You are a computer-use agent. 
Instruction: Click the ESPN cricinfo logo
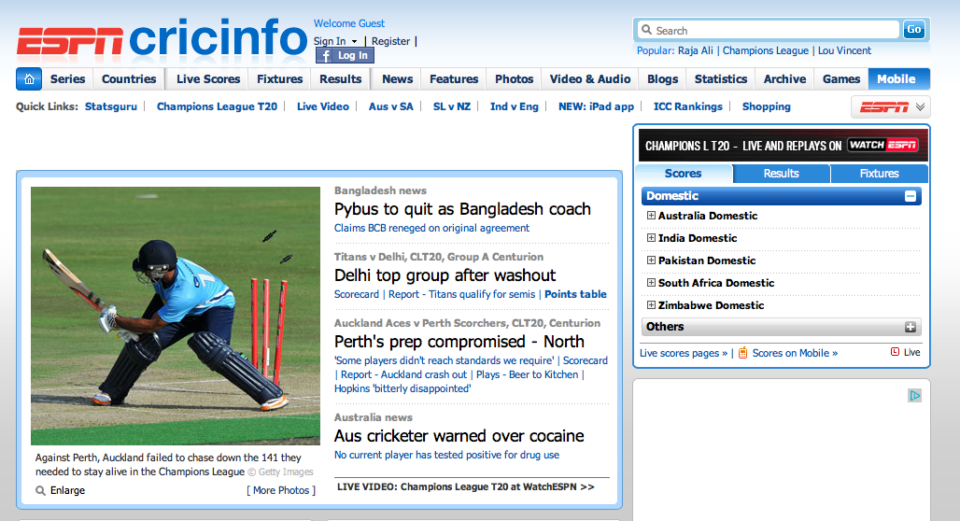(162, 40)
